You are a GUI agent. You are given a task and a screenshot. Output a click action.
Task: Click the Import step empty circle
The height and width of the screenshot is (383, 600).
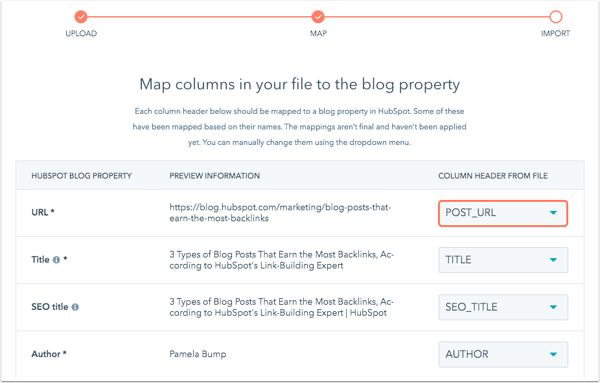click(x=556, y=17)
